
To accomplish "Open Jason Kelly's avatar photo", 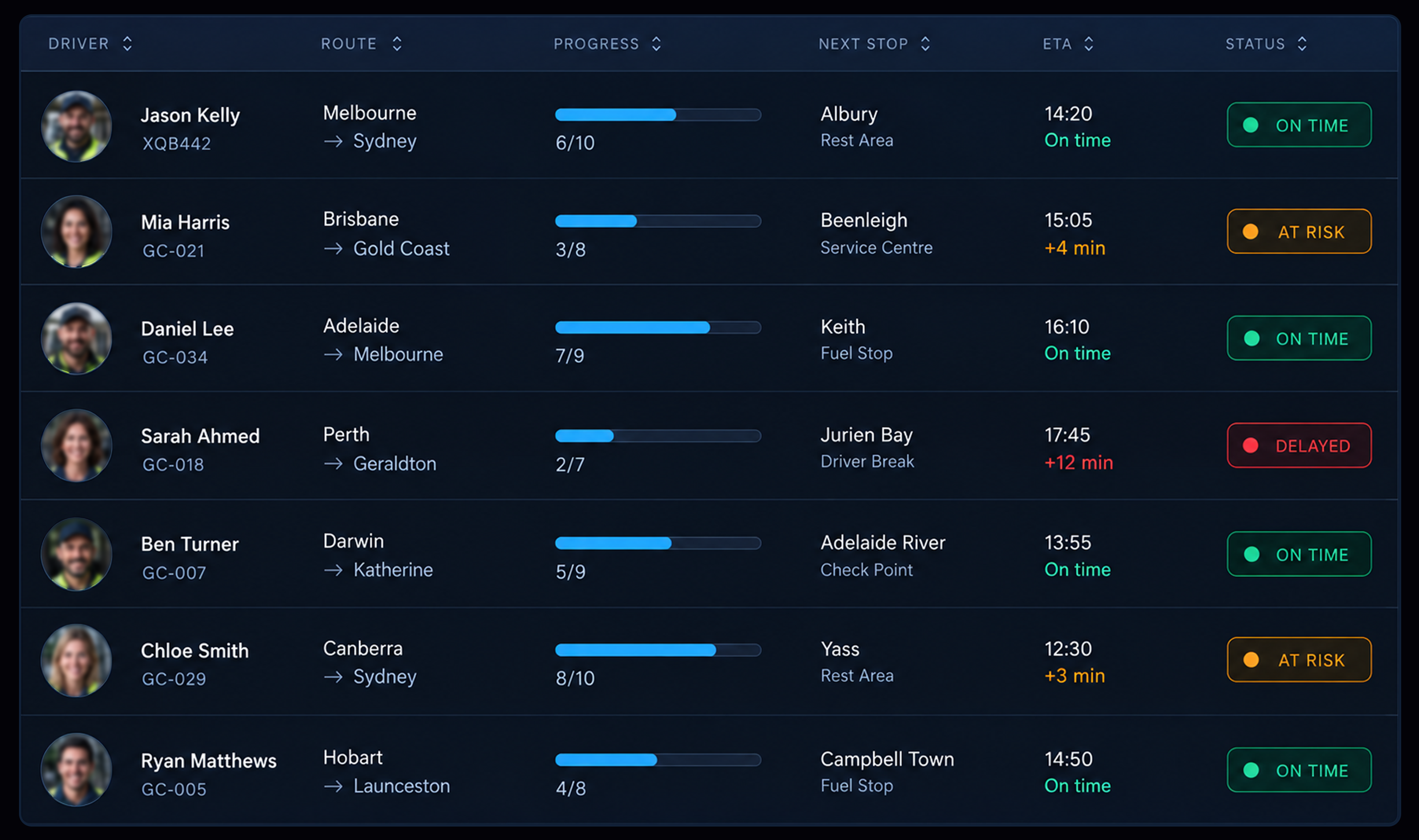I will pos(76,126).
